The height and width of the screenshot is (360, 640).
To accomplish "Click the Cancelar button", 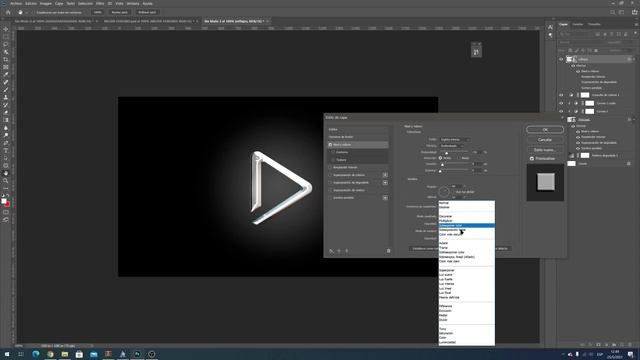I will click(x=545, y=140).
